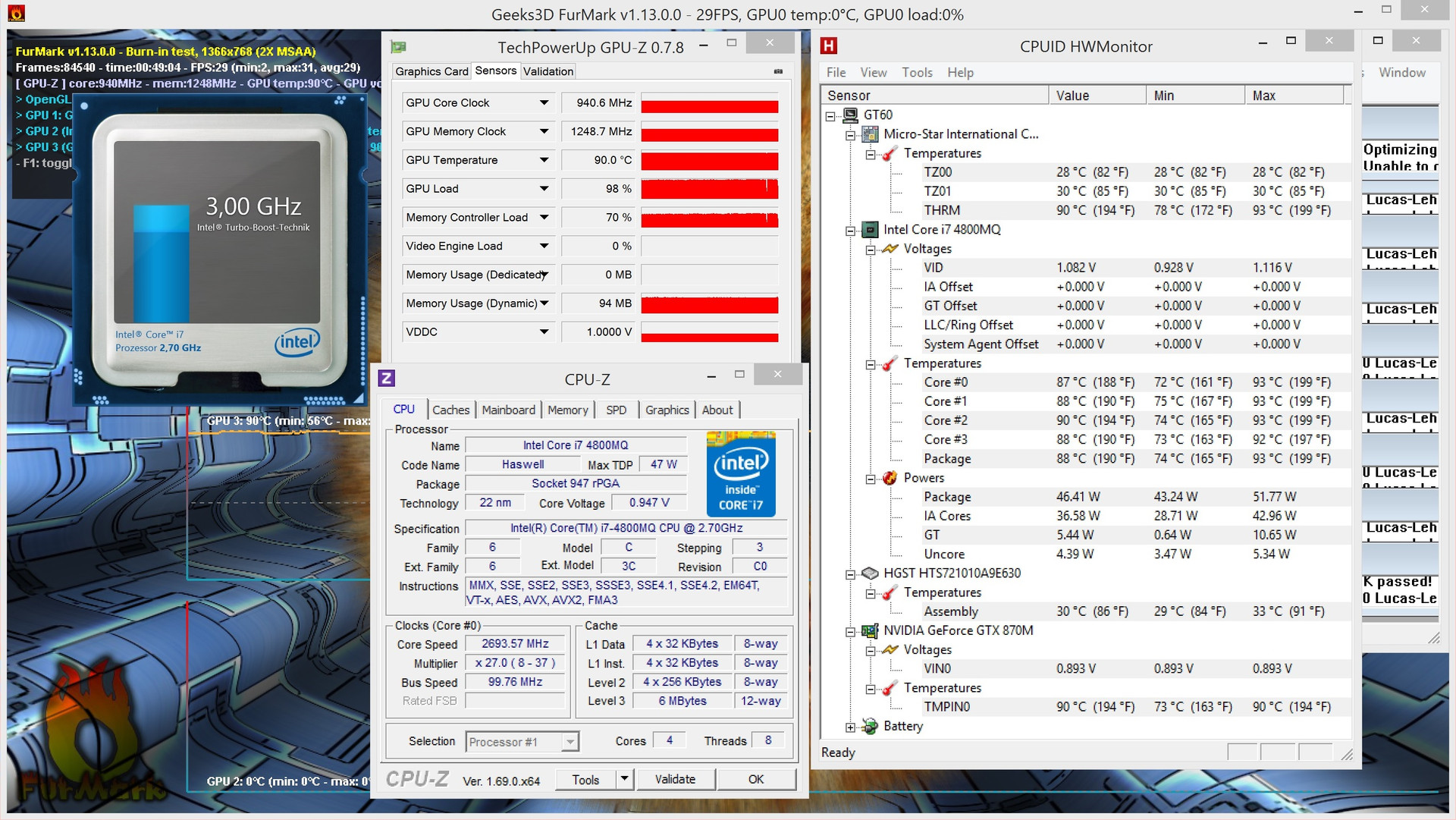
Task: Click the Battery tree node icon
Action: click(x=870, y=726)
